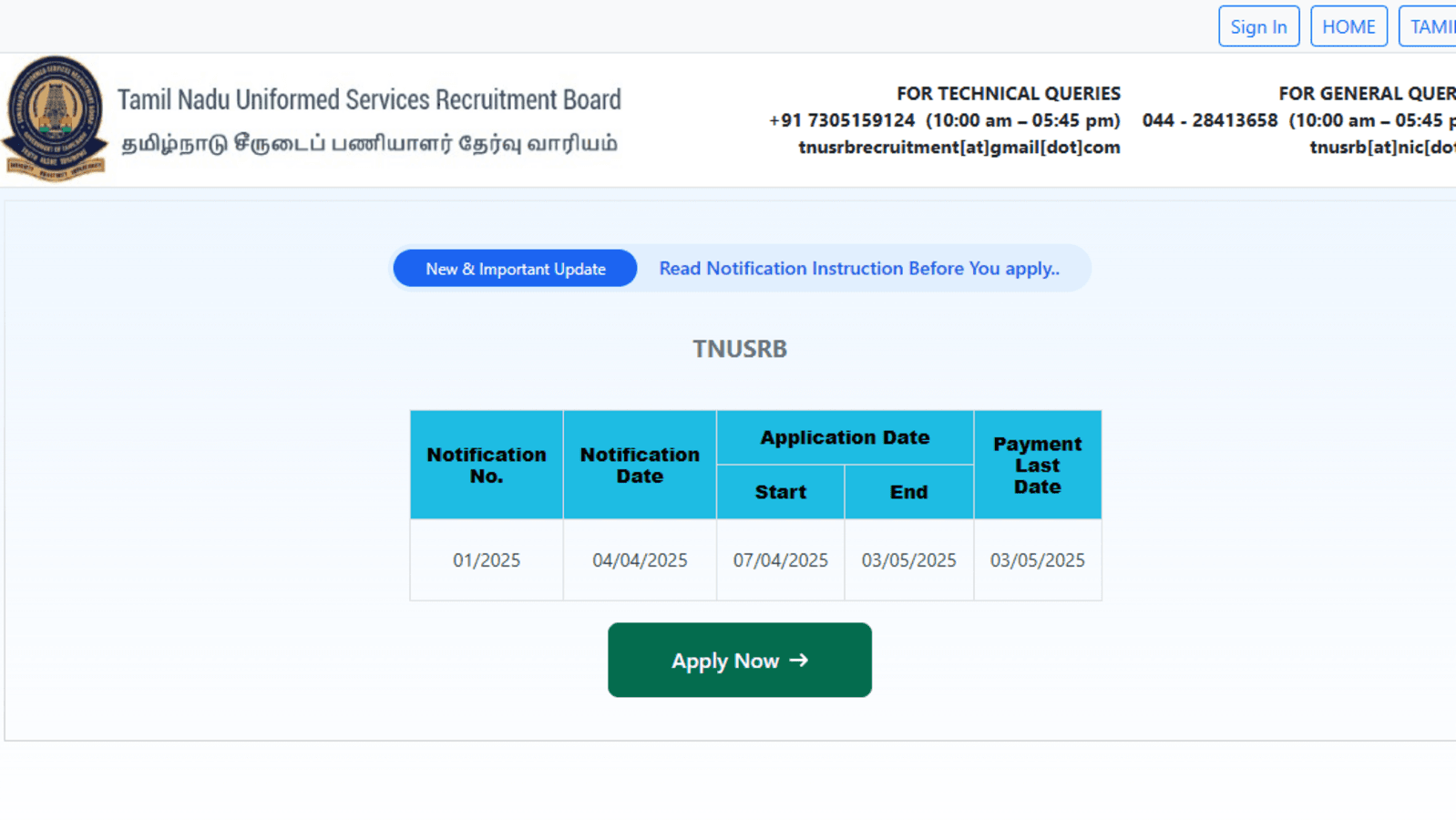Select the Notification Date column header
Screen dimensions: 1456x820
[640, 465]
